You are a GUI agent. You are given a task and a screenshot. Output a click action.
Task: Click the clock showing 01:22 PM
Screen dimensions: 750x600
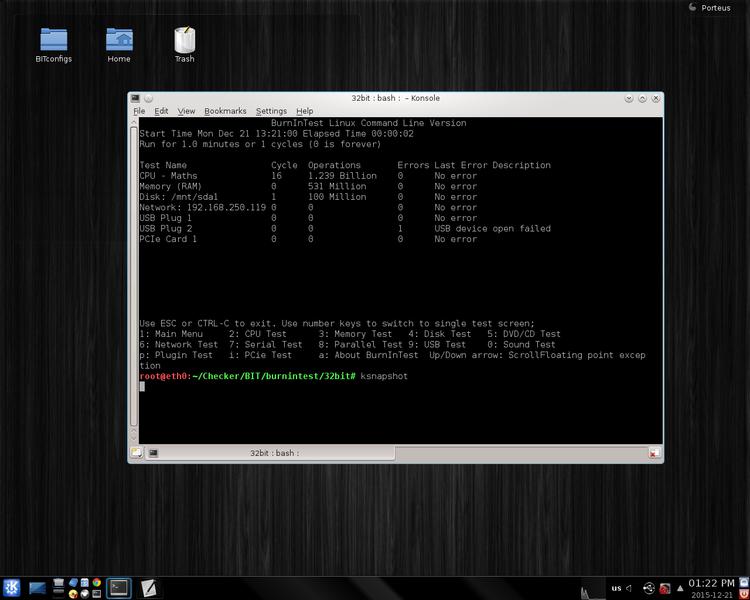(x=711, y=584)
